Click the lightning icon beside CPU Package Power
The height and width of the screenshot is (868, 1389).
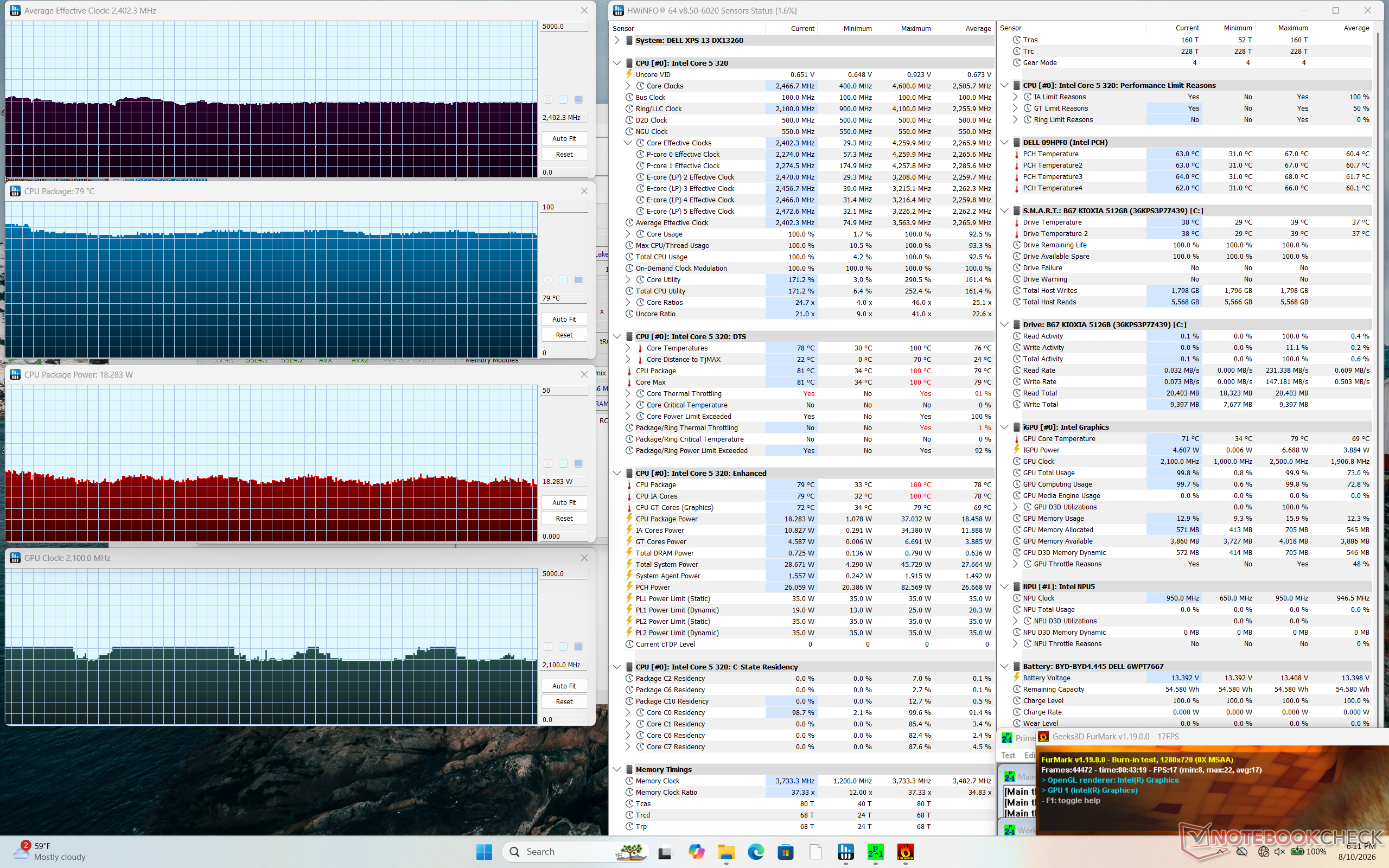pos(629,519)
